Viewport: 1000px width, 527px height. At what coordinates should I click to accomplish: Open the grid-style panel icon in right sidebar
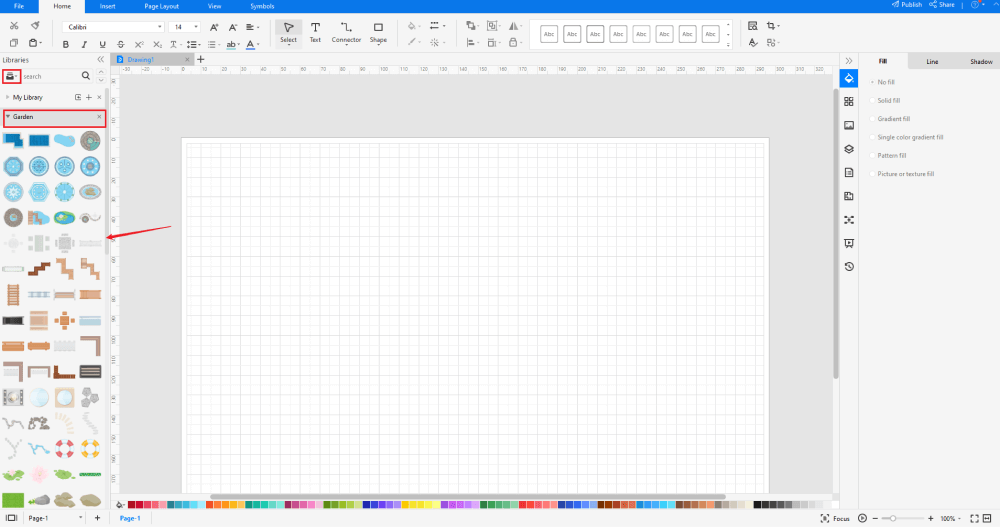coord(849,101)
